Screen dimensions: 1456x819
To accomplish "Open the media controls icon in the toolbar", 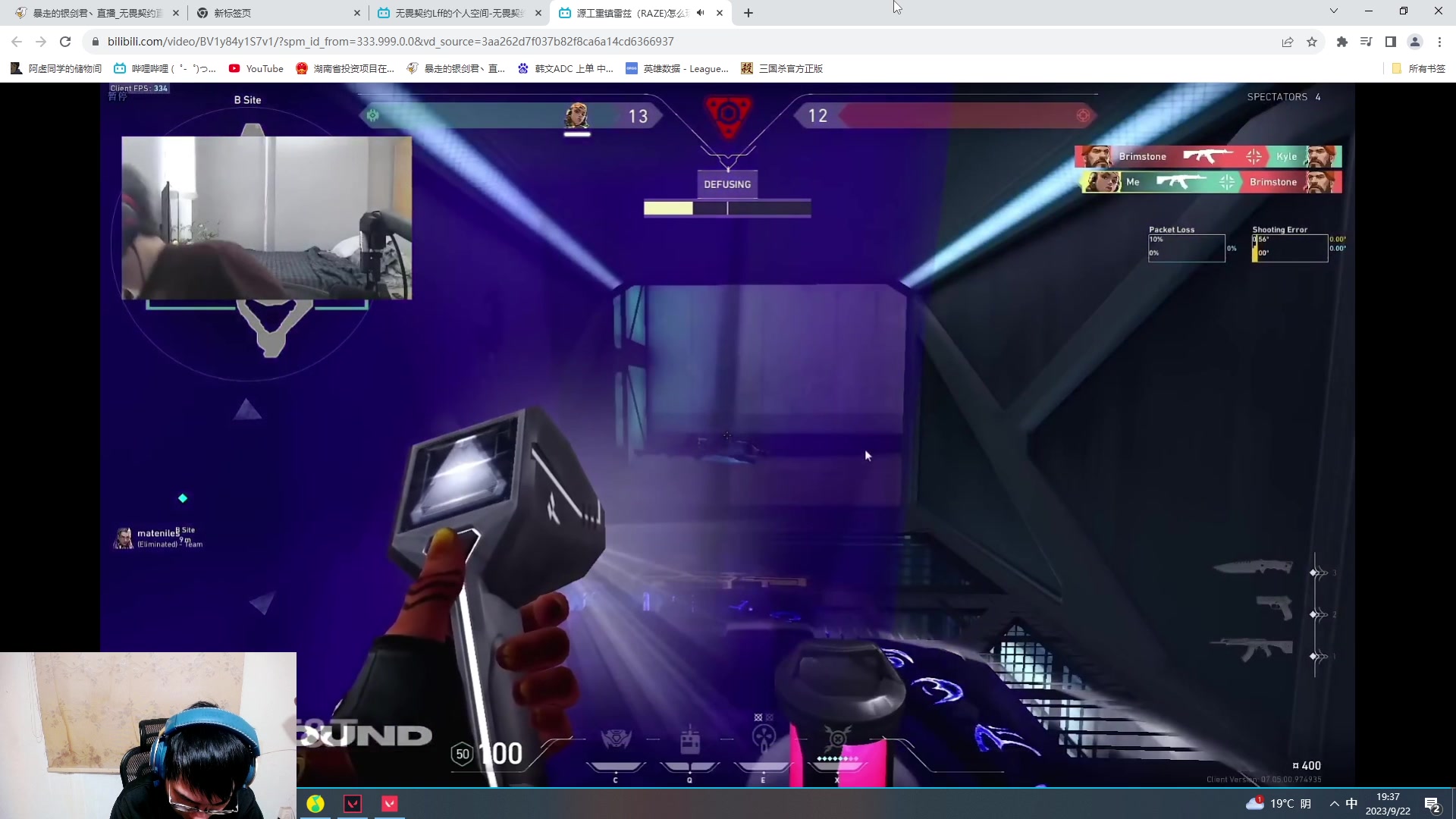I will pyautogui.click(x=1366, y=42).
